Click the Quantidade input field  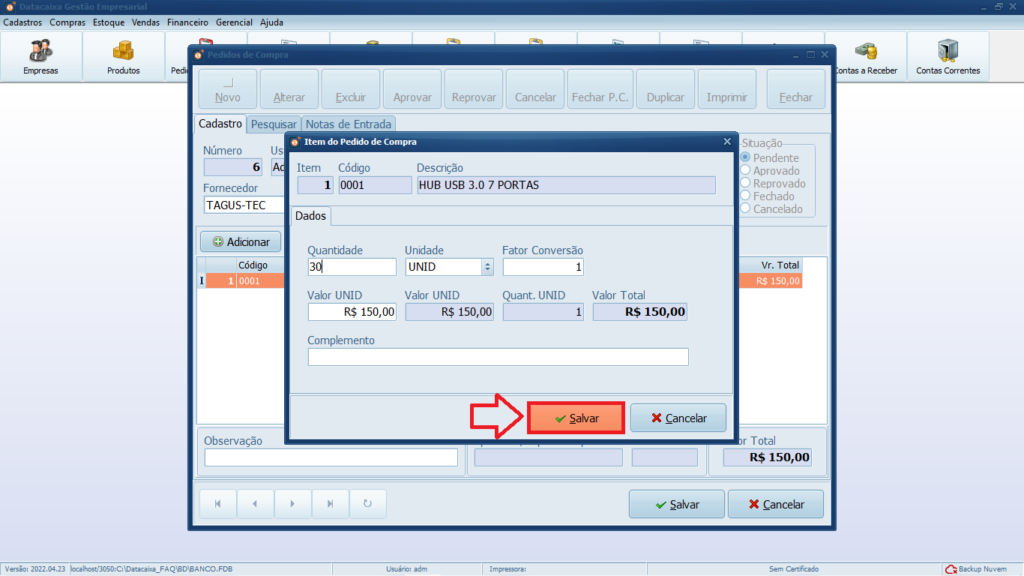[352, 267]
